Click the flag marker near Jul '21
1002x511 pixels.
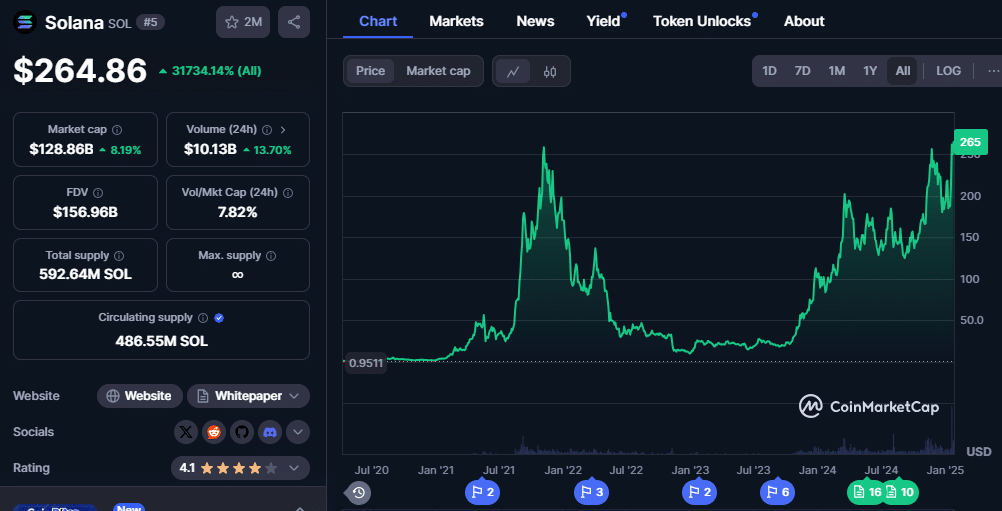coord(482,492)
